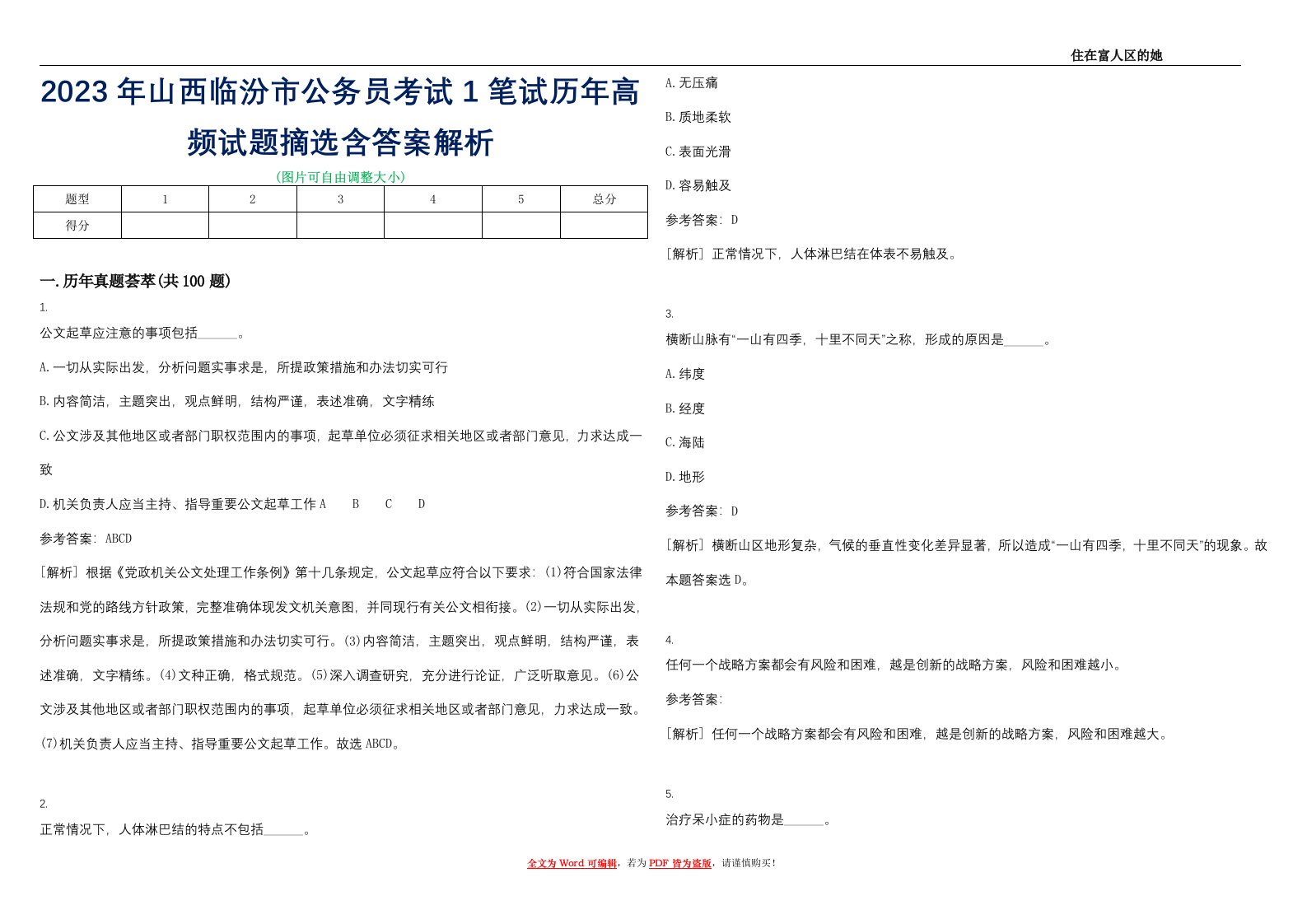Select option 'A.无压痛'
This screenshot has width=1307, height=924.
(x=692, y=83)
